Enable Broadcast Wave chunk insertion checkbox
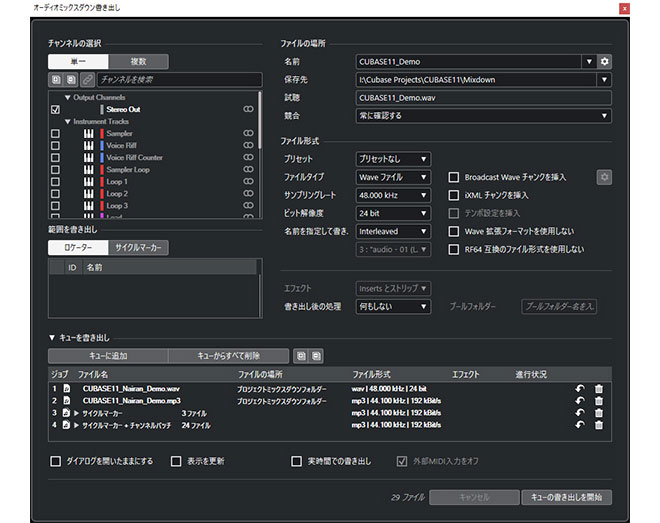This screenshot has width=660, height=523. tap(454, 177)
